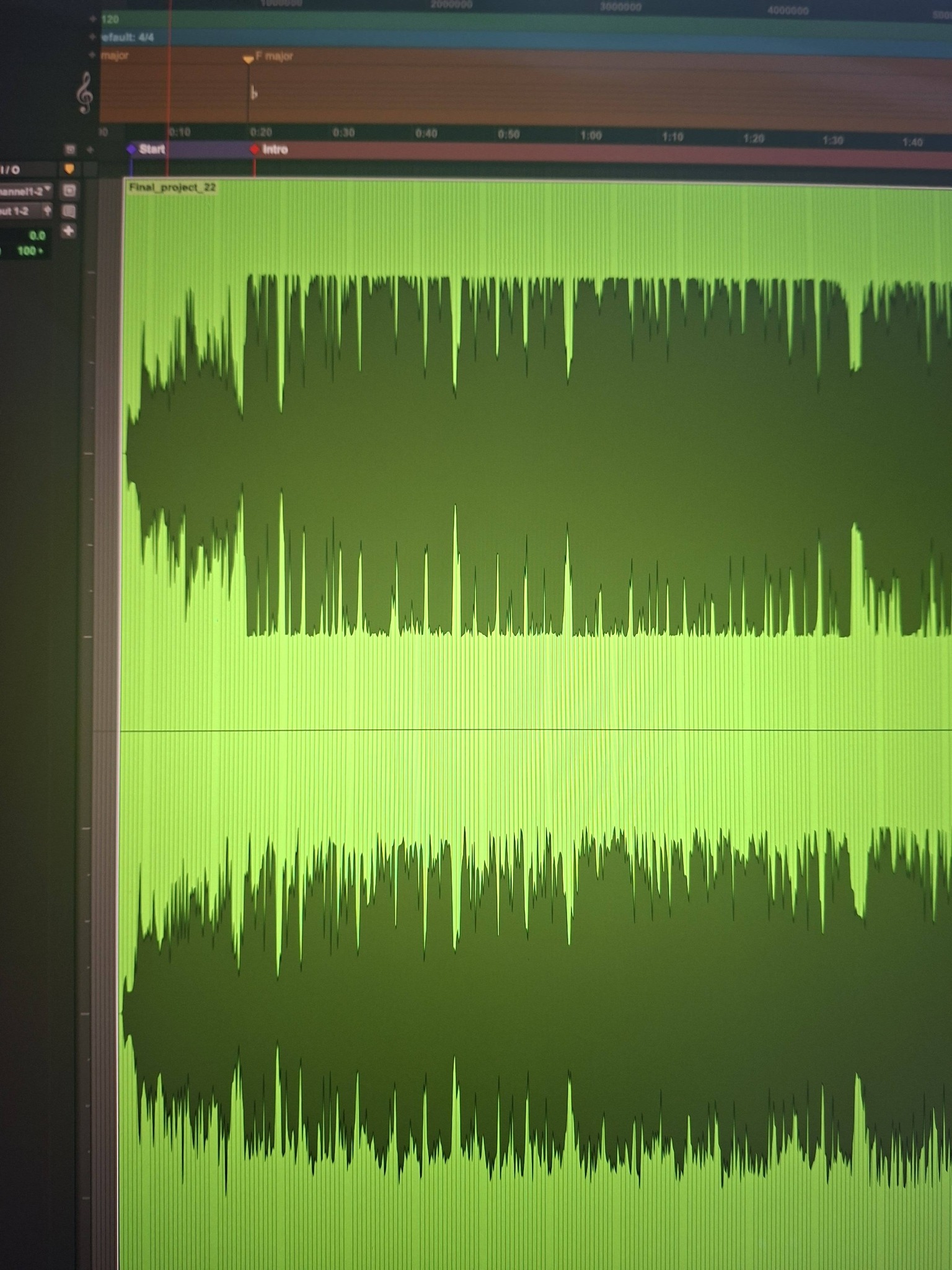Click the 2000000 samples ruler label
Image resolution: width=952 pixels, height=1270 pixels.
451,5
